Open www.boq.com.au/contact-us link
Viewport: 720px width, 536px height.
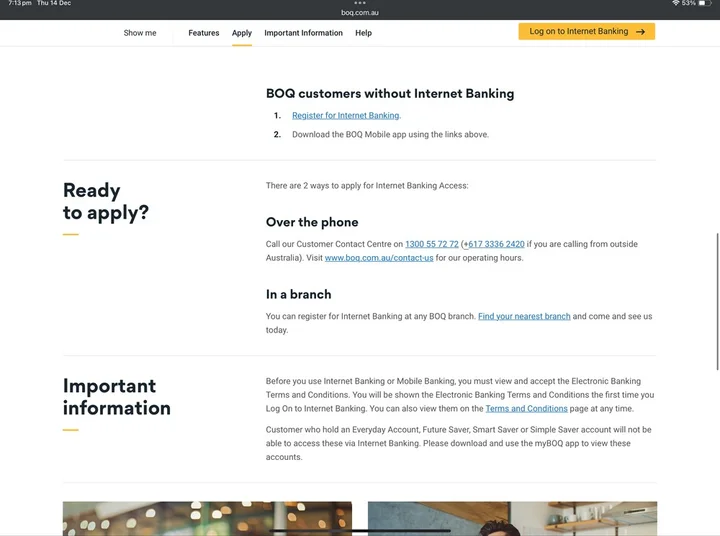tap(379, 258)
